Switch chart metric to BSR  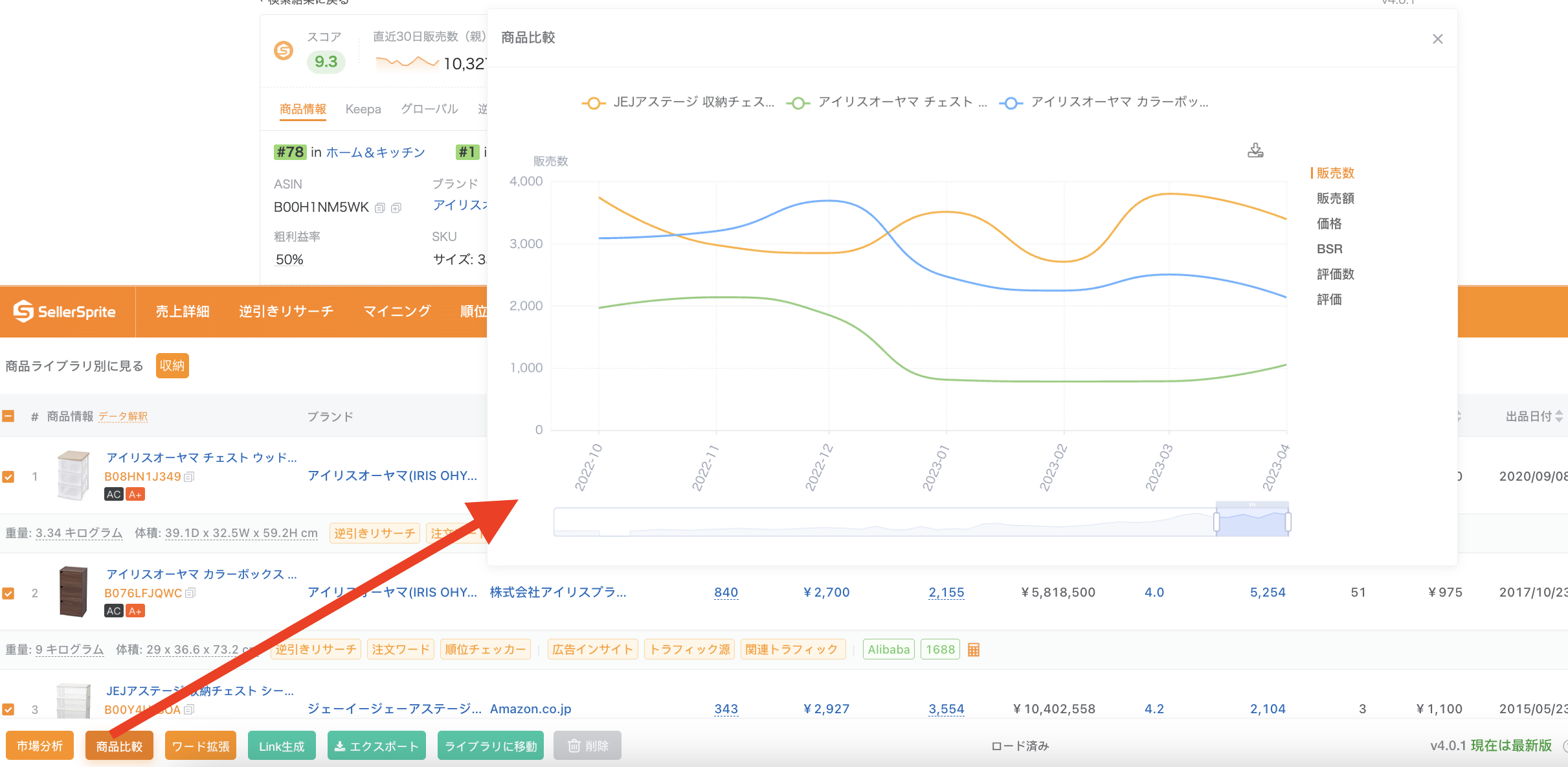1329,249
